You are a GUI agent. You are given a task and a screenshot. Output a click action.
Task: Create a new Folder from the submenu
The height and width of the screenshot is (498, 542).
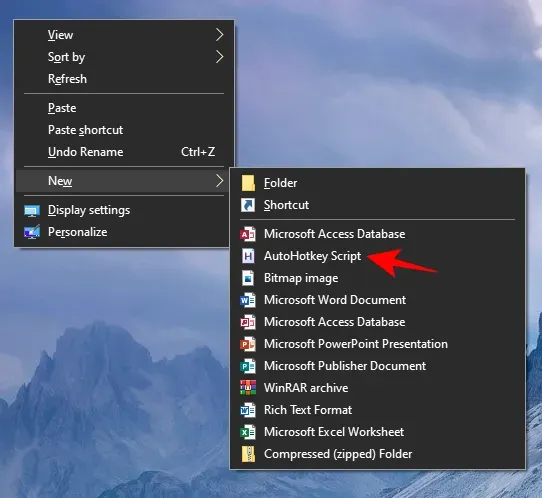point(377,183)
